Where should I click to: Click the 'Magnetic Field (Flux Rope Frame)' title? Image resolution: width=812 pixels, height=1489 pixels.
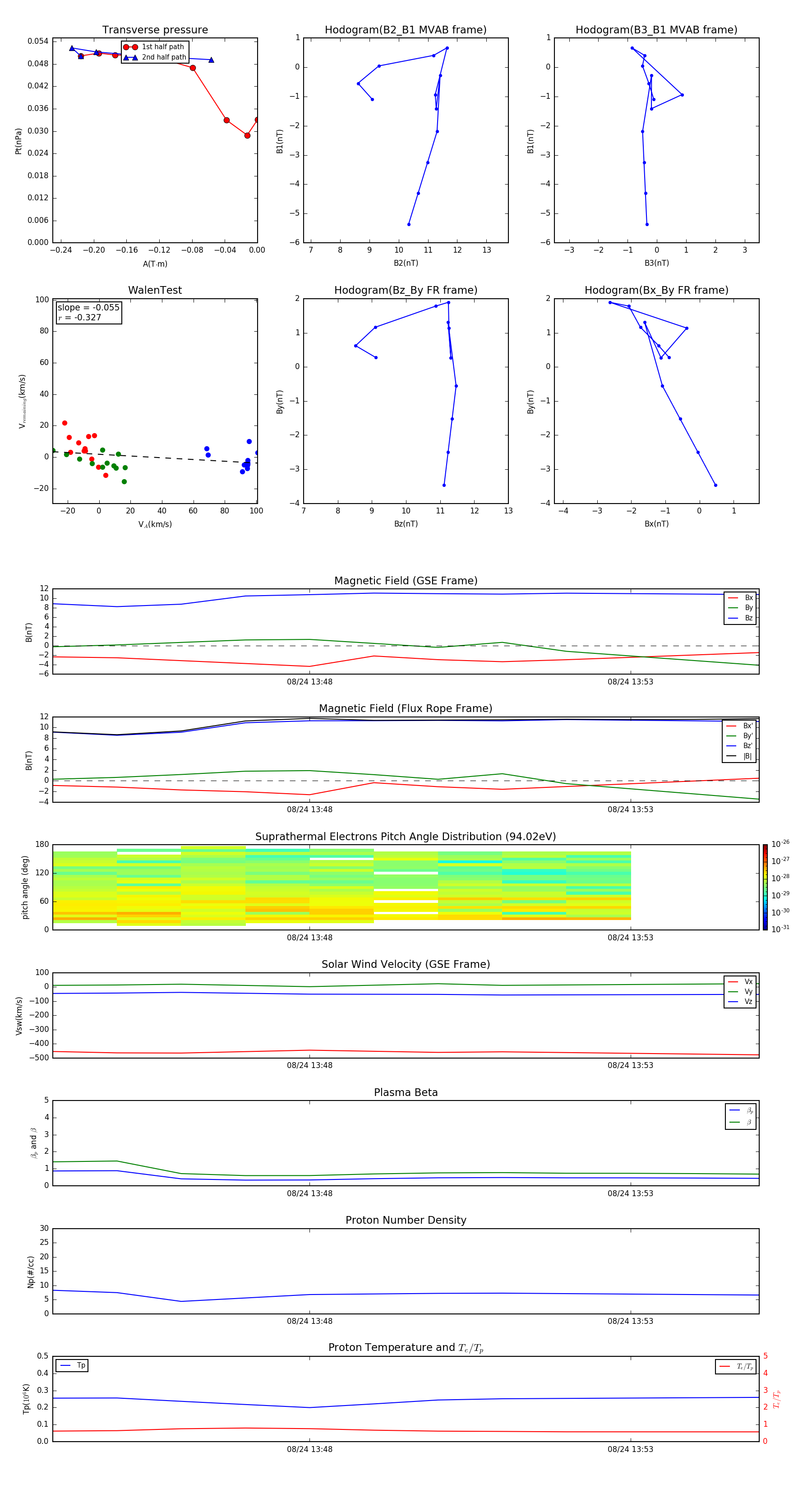(x=406, y=709)
